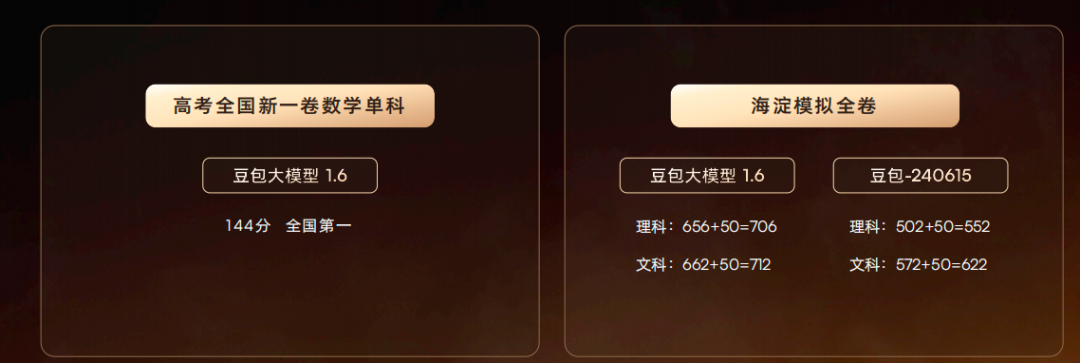Click the 豆包-240615 model label
This screenshot has height=363, width=1080.
tap(920, 176)
